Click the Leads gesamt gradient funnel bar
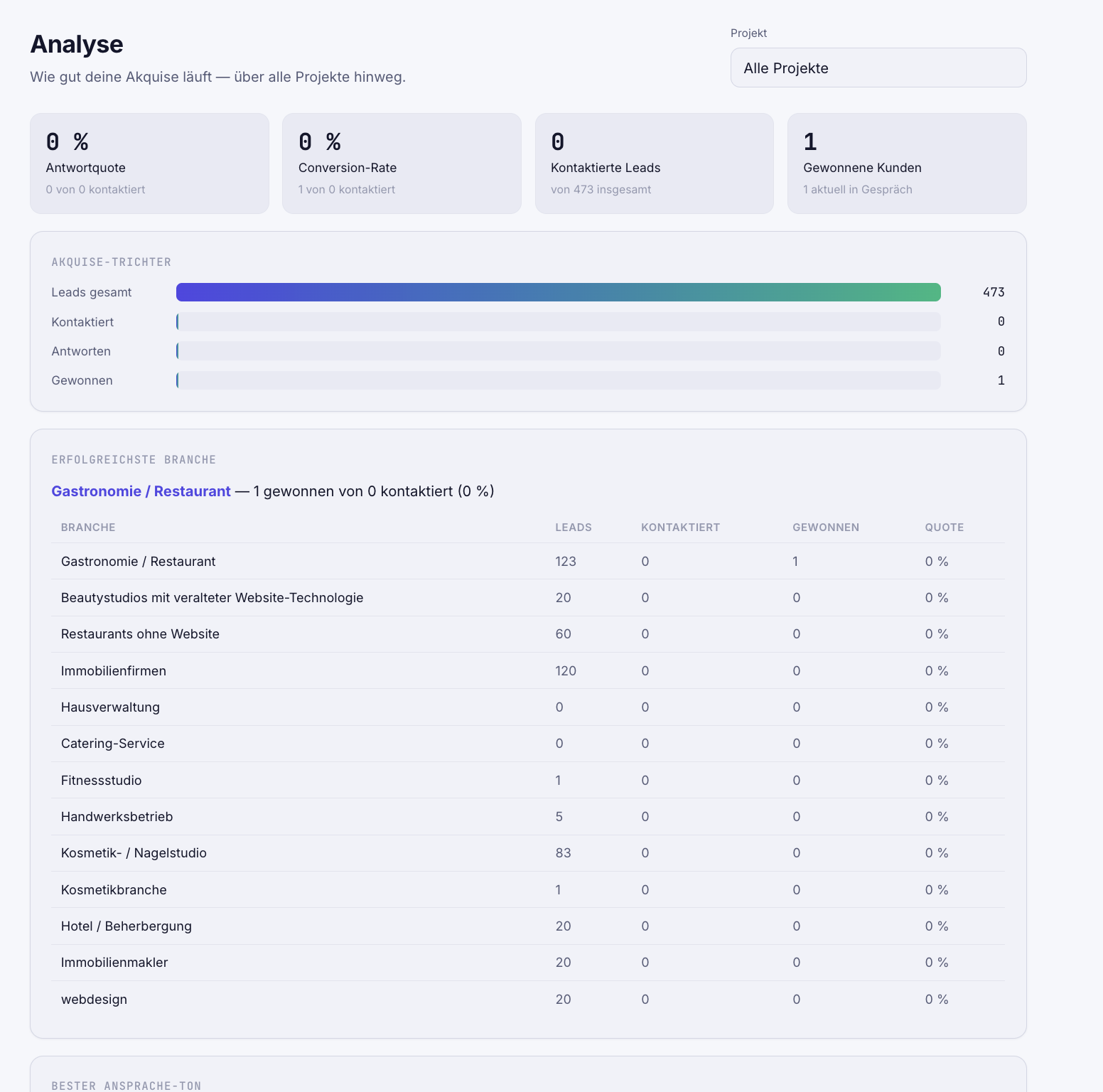The width and height of the screenshot is (1103, 1092). coord(559,292)
